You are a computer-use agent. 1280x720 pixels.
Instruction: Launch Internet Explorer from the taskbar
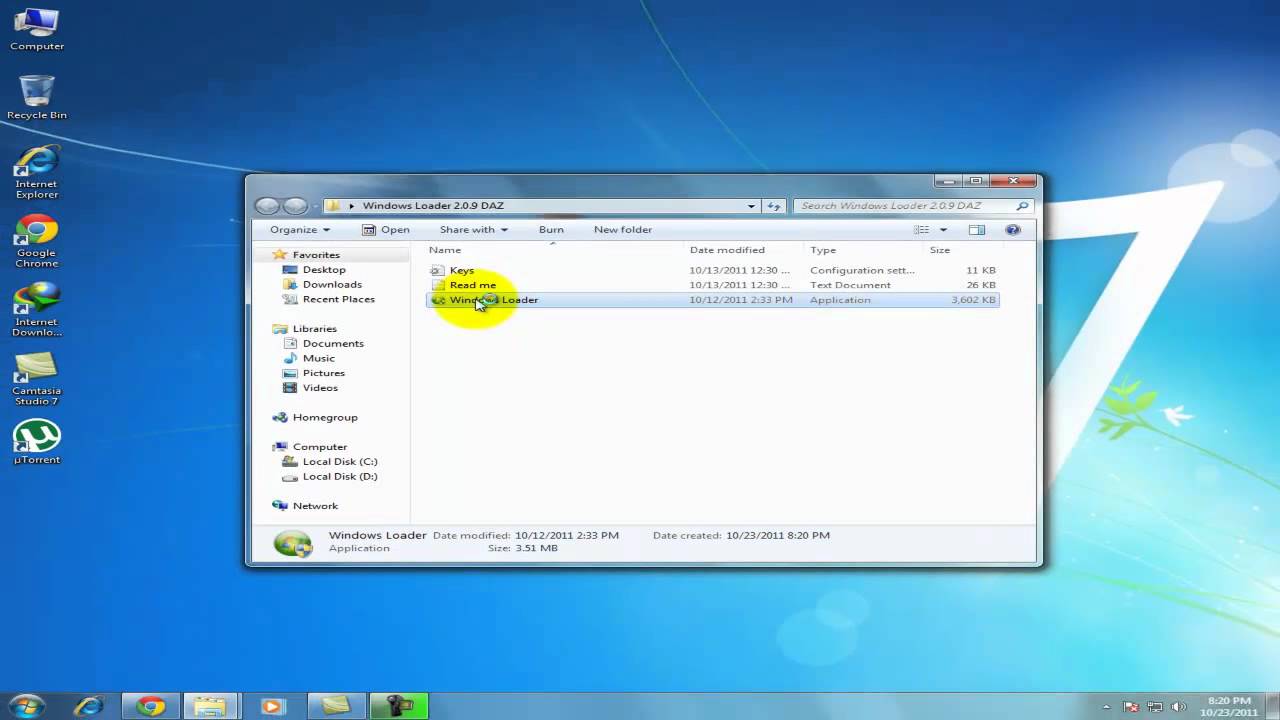(89, 706)
